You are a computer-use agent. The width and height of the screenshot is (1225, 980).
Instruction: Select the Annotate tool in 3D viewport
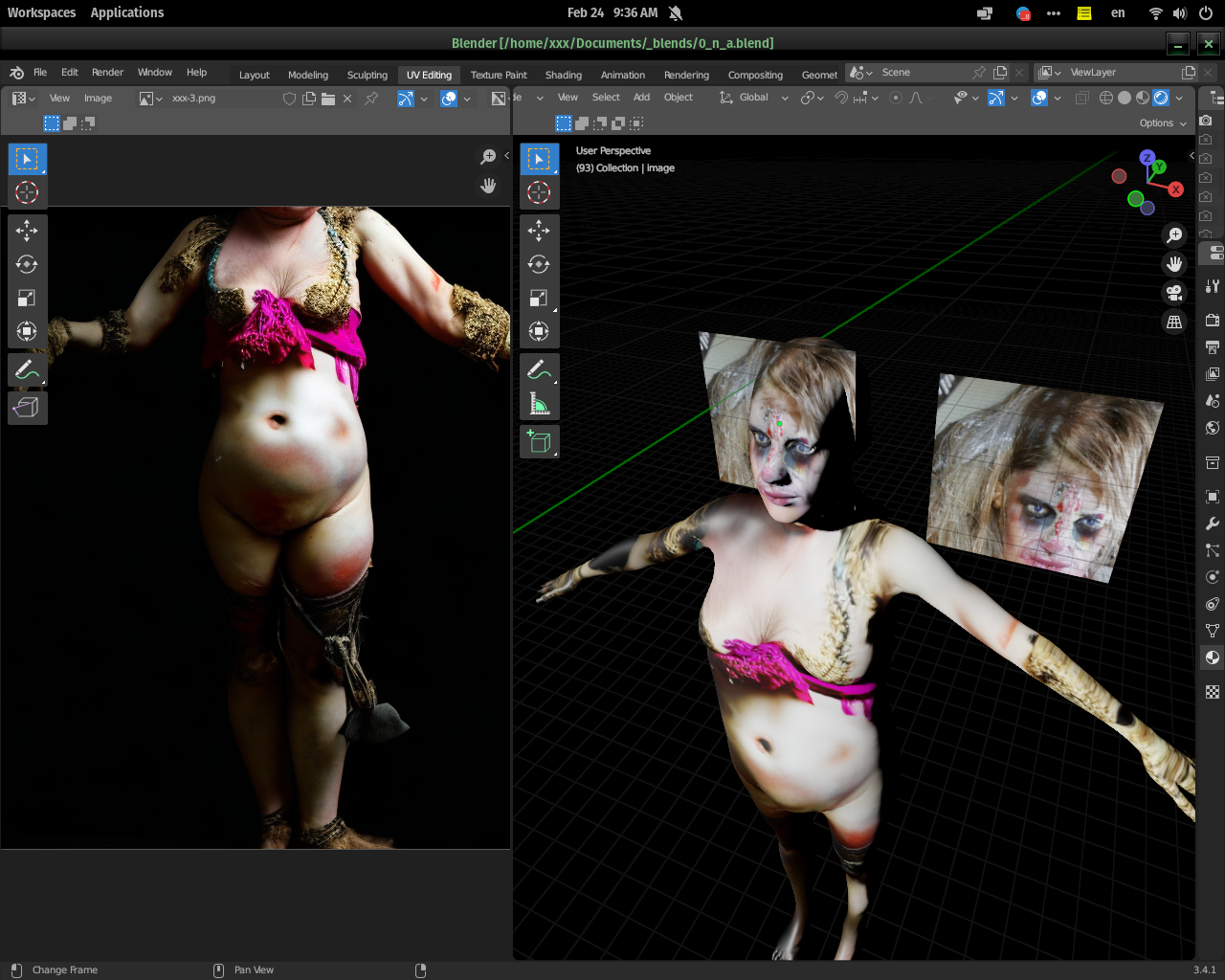539,369
